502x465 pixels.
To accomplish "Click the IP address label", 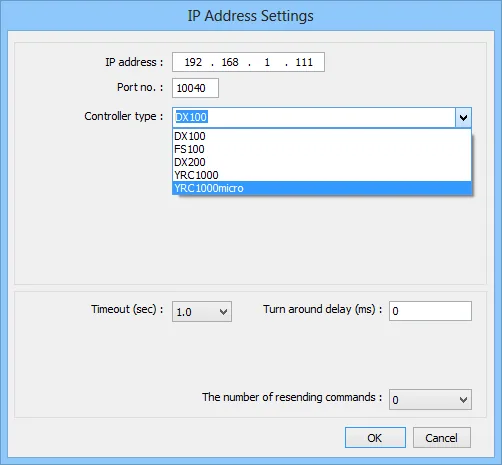I will point(134,62).
